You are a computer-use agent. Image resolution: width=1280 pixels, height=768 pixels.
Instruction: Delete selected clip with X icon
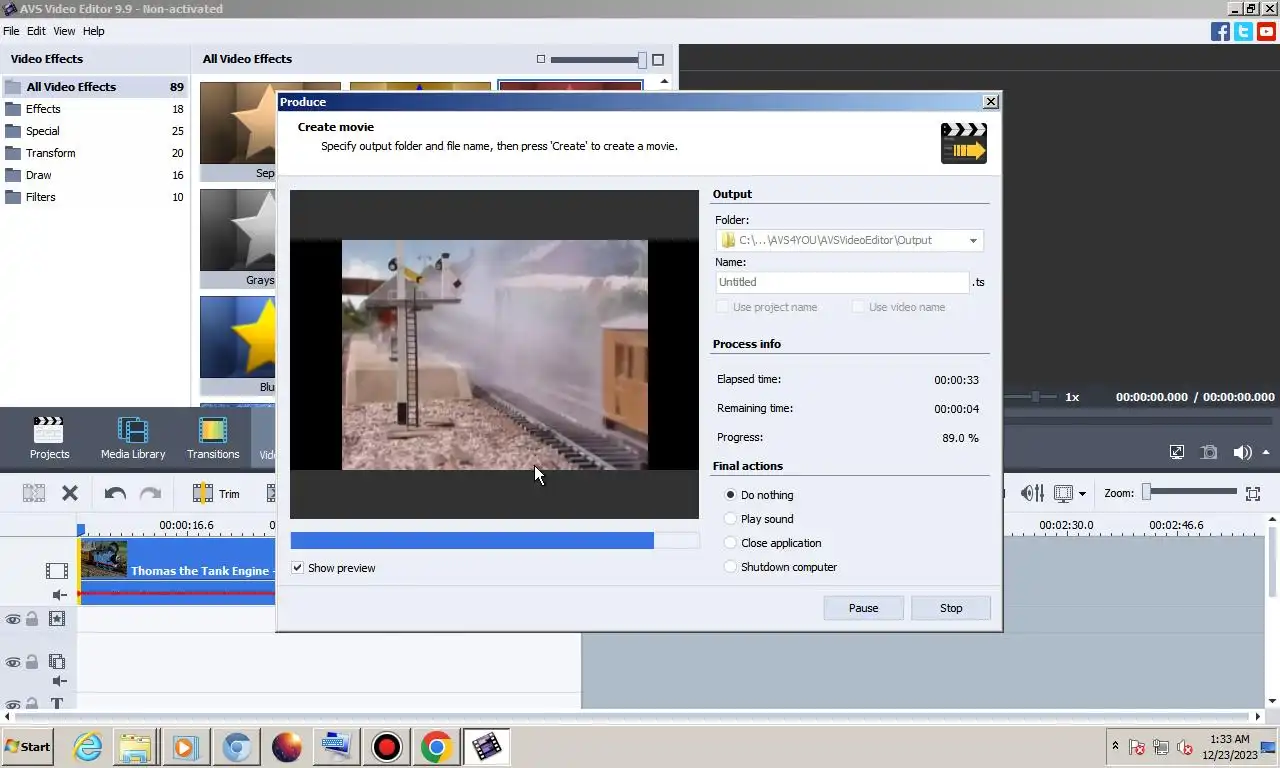coord(70,493)
